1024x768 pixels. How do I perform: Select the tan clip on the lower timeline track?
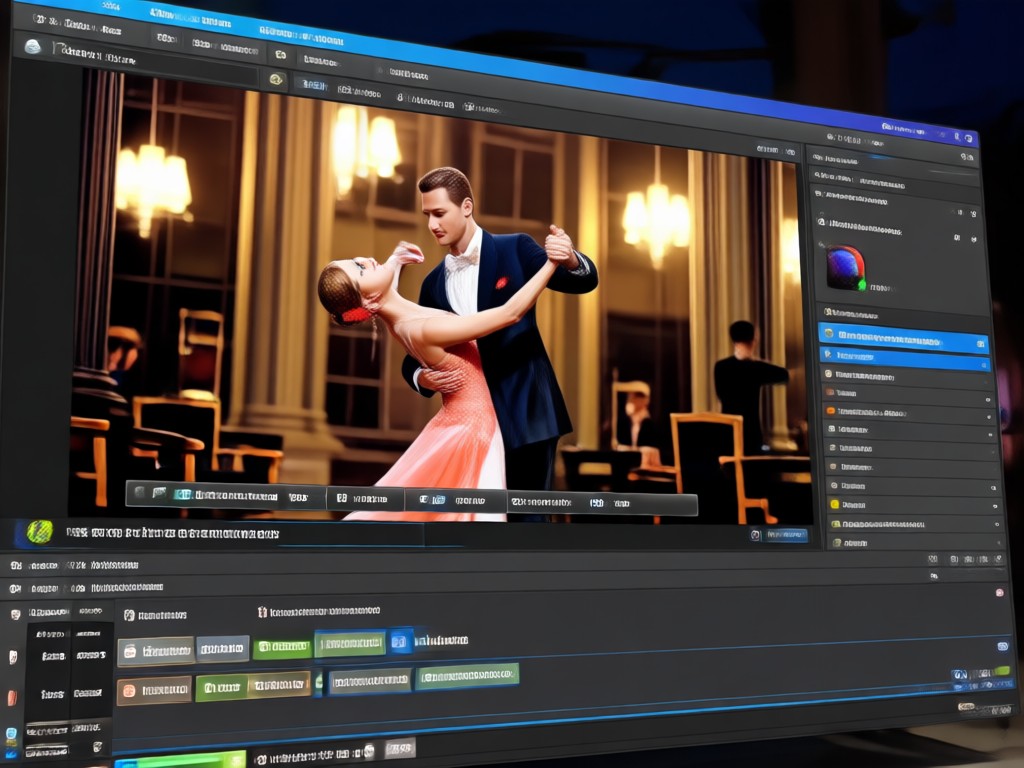(279, 684)
